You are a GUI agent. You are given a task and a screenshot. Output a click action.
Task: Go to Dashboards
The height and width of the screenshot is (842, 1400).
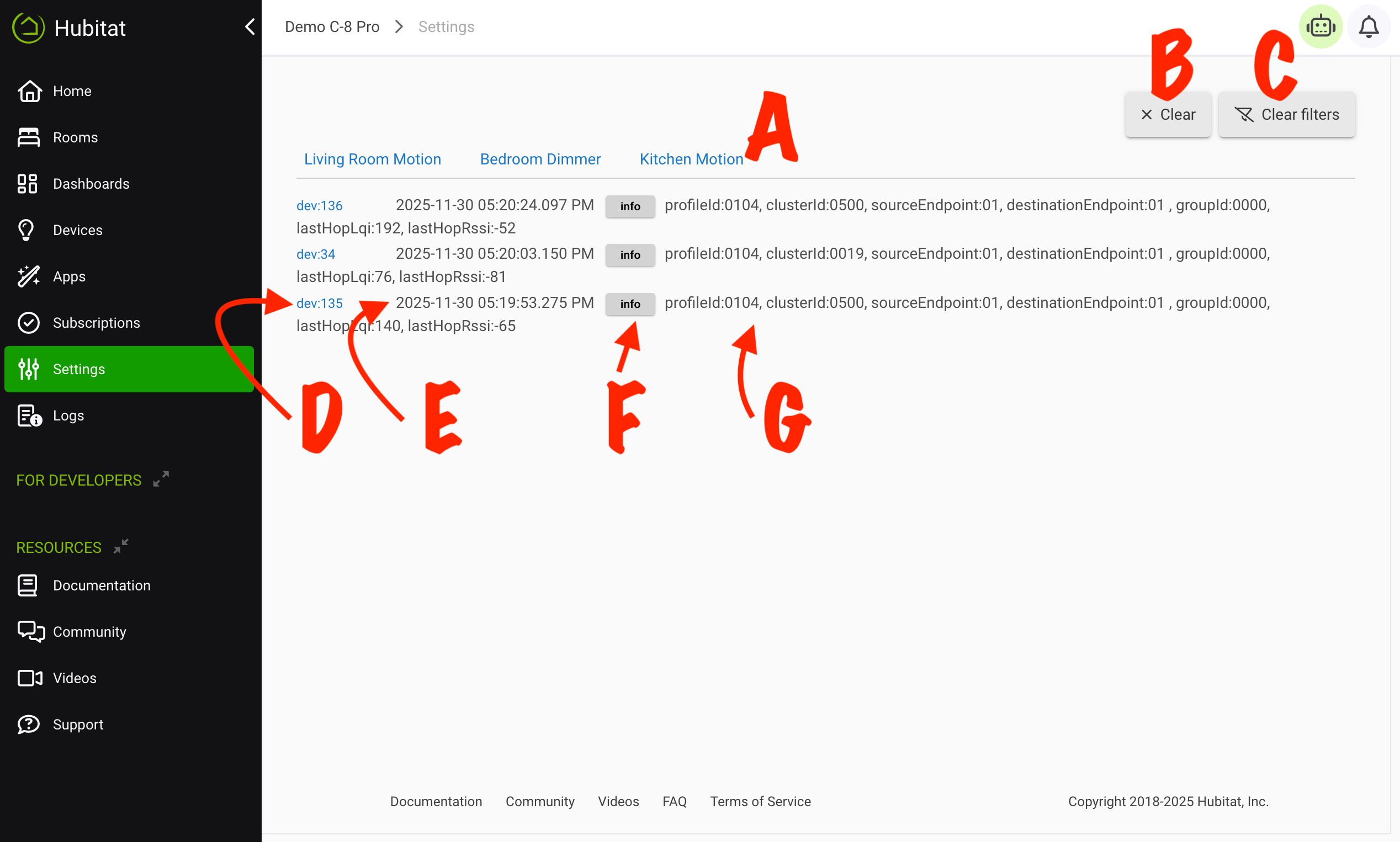129,184
